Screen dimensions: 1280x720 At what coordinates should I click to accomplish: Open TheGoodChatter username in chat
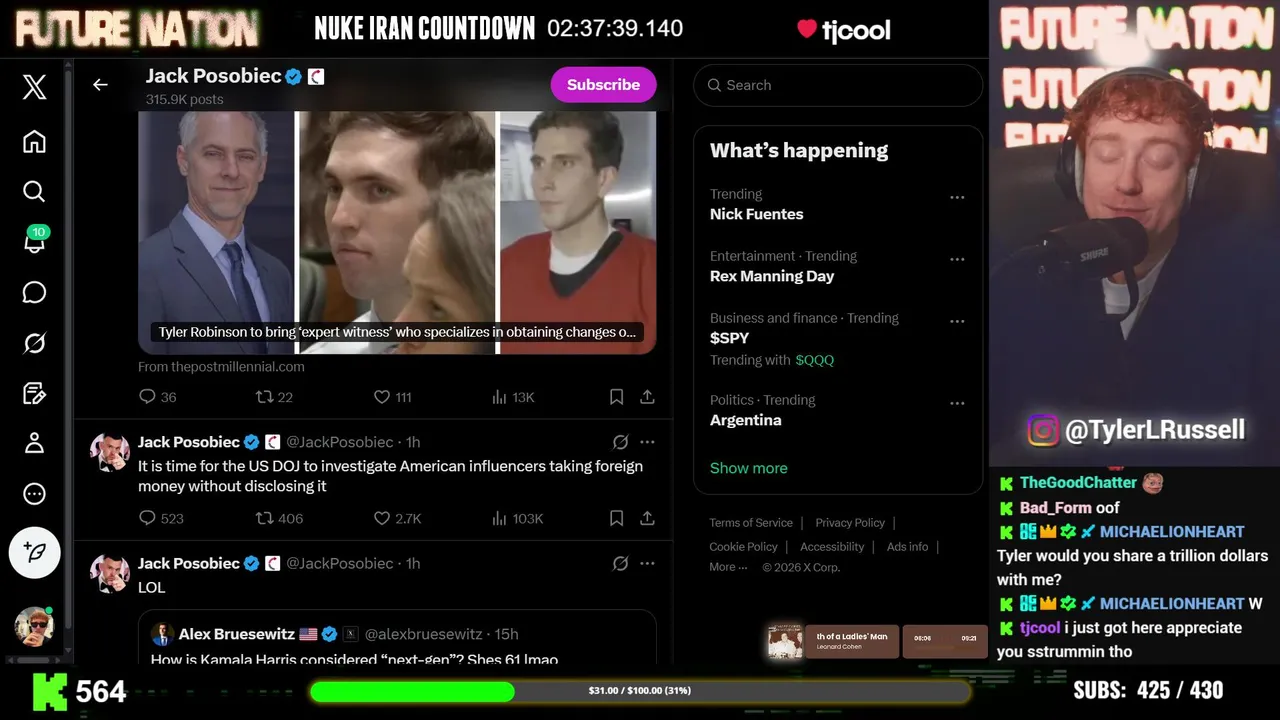tap(1078, 483)
